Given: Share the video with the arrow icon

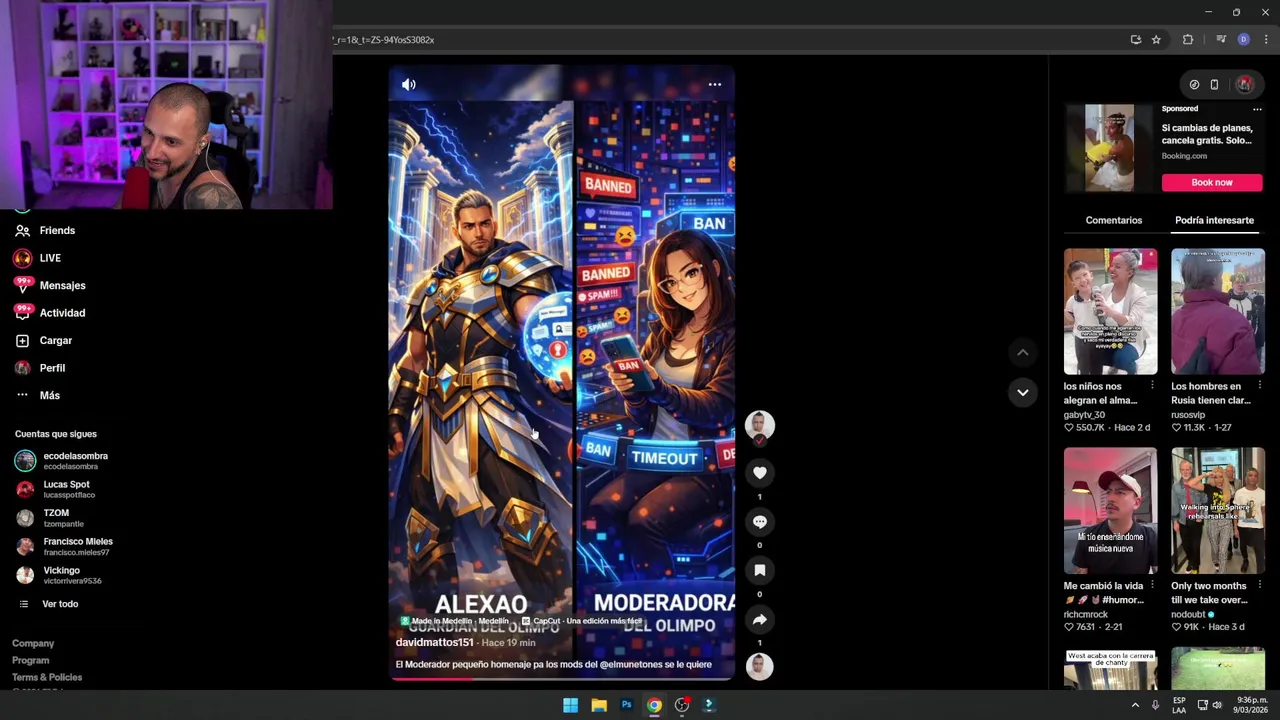Looking at the screenshot, I should pos(759,620).
